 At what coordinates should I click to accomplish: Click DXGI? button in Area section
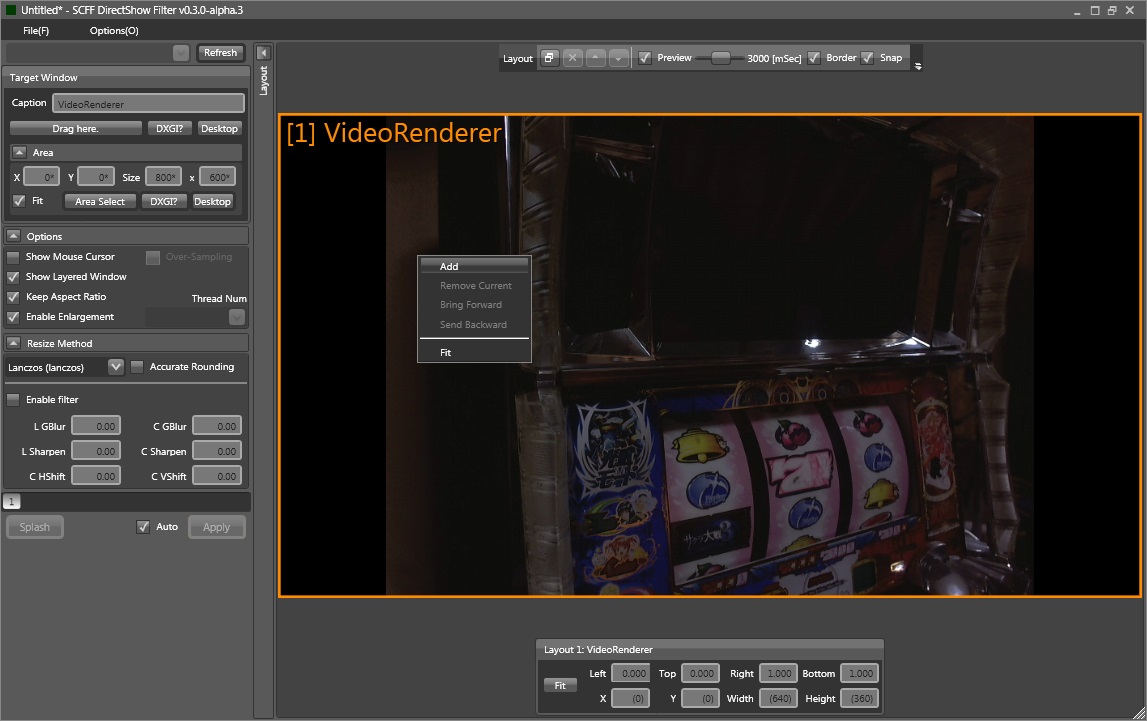tap(164, 202)
